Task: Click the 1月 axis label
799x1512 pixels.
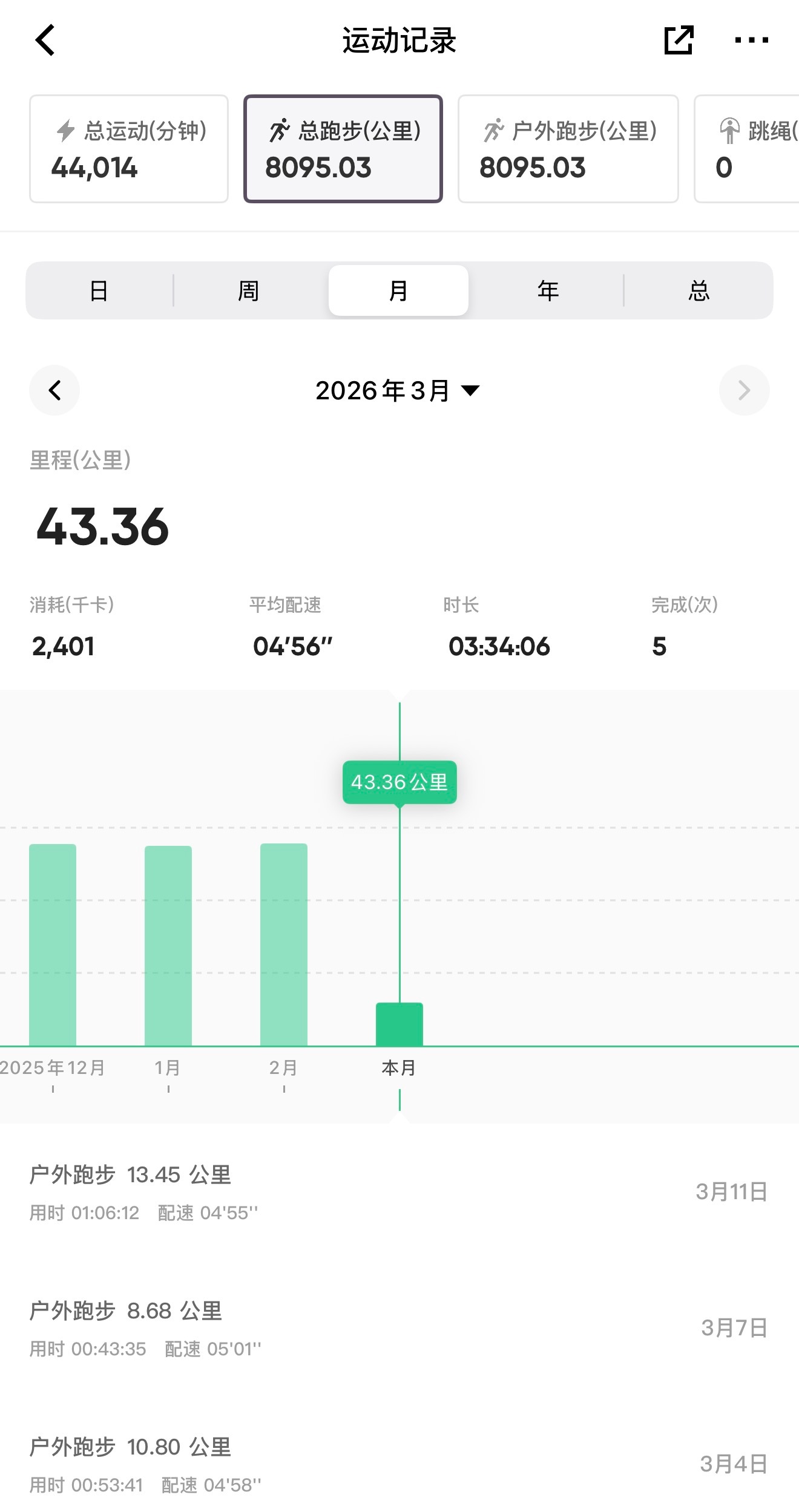Action: point(168,1067)
